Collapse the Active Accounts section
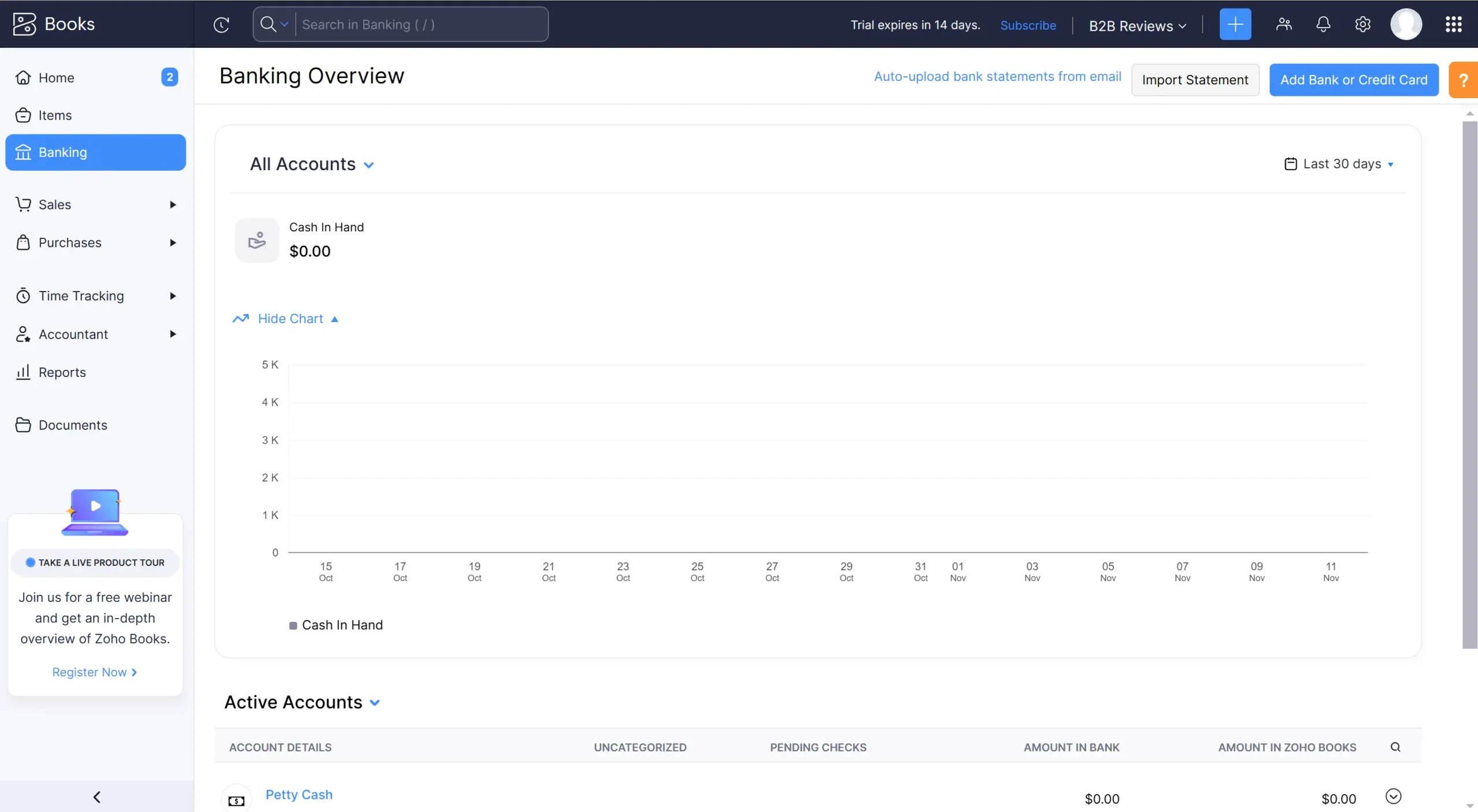Viewport: 1478px width, 812px height. [375, 703]
